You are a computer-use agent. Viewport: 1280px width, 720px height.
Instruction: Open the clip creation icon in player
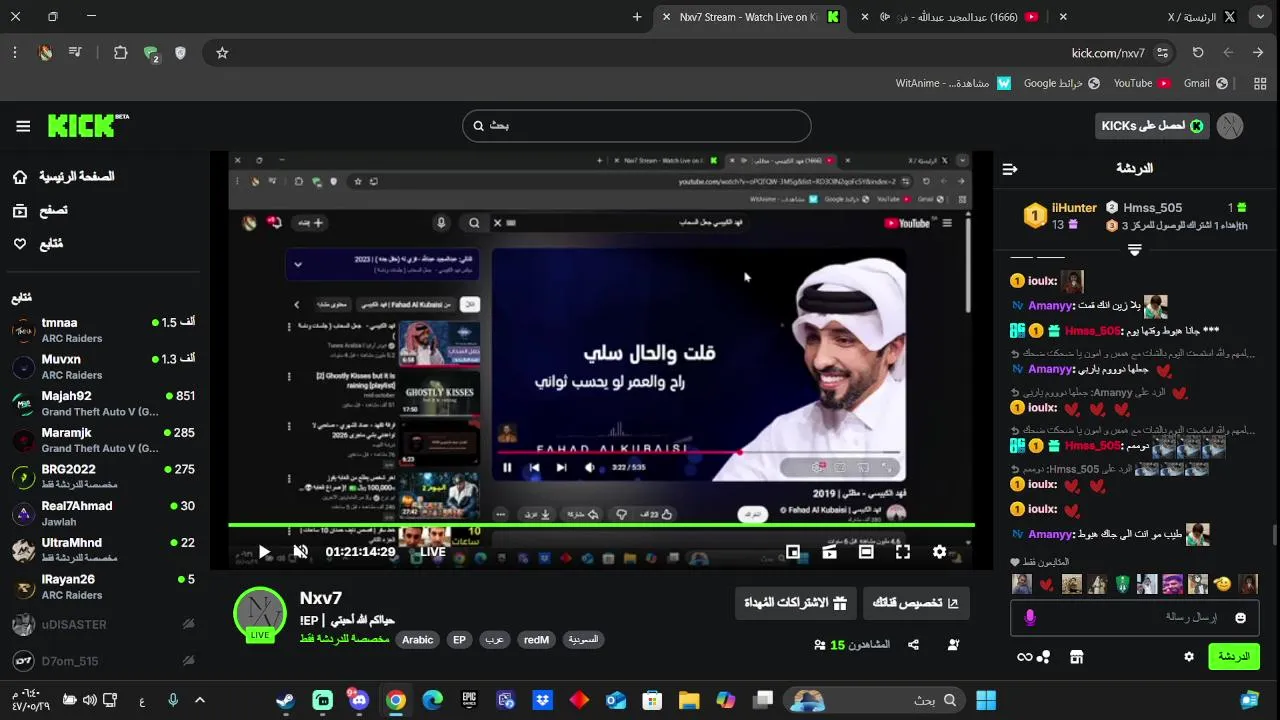click(x=829, y=551)
